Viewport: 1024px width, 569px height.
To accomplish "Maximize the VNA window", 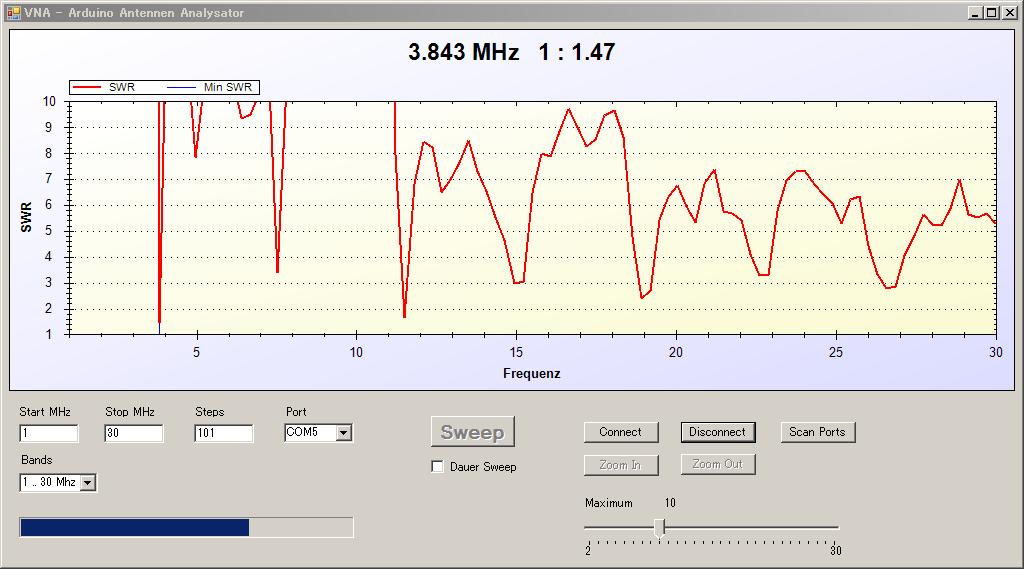I will 991,12.
